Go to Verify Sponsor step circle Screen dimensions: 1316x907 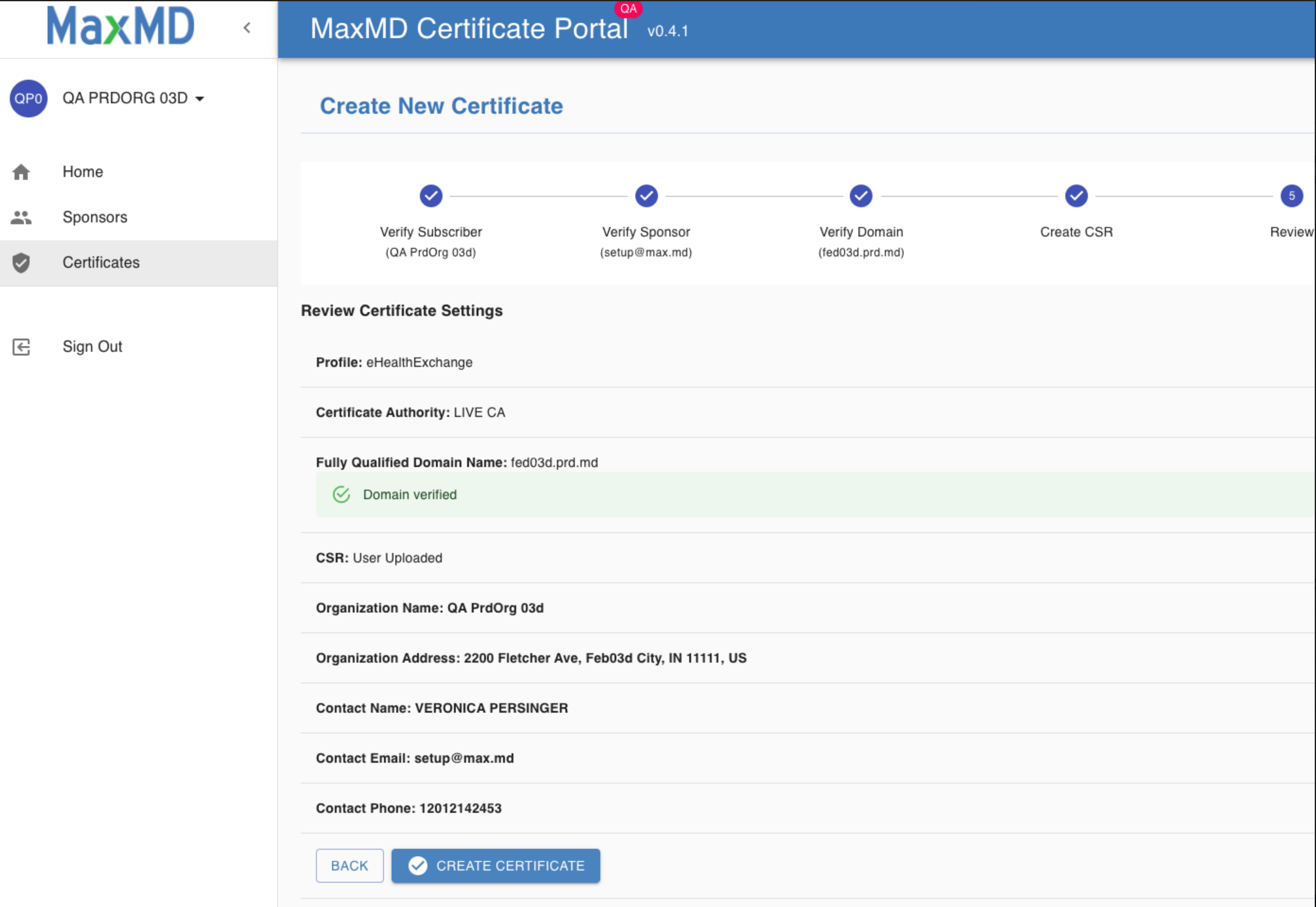646,196
